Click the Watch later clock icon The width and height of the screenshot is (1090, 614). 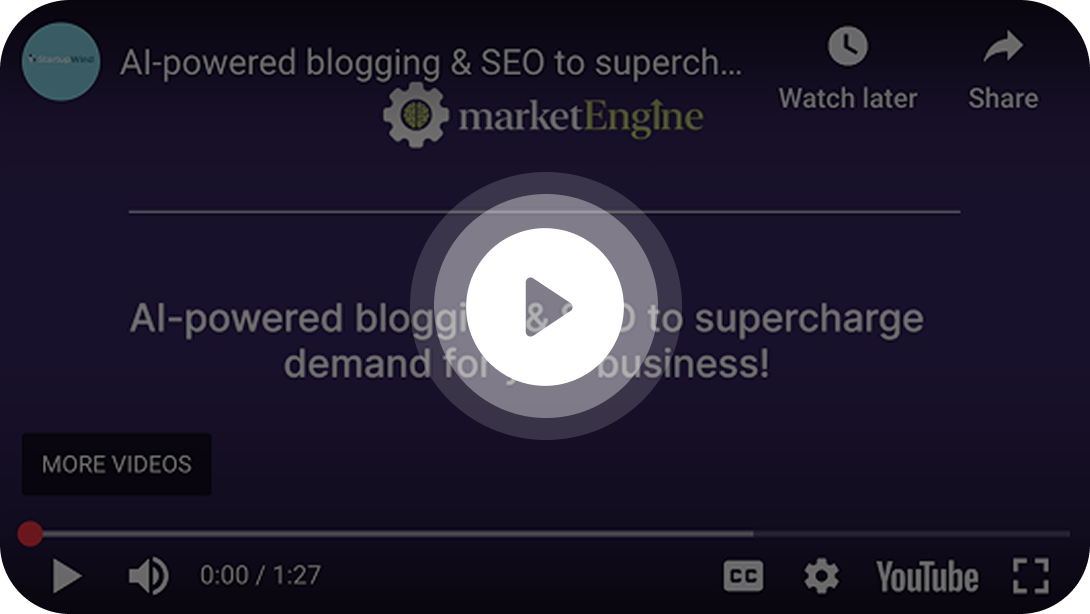[x=847, y=47]
